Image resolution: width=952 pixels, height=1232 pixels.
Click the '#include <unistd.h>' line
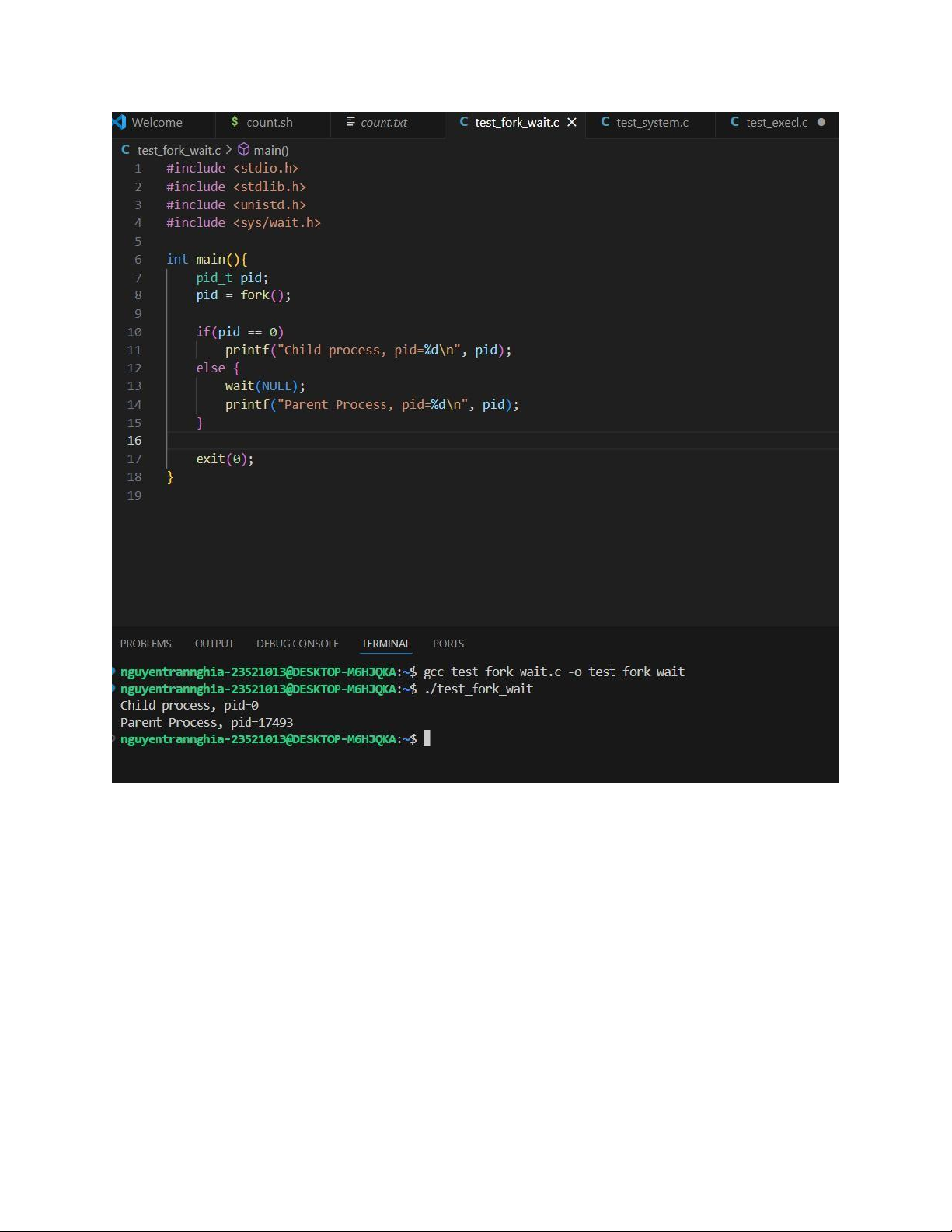point(236,204)
